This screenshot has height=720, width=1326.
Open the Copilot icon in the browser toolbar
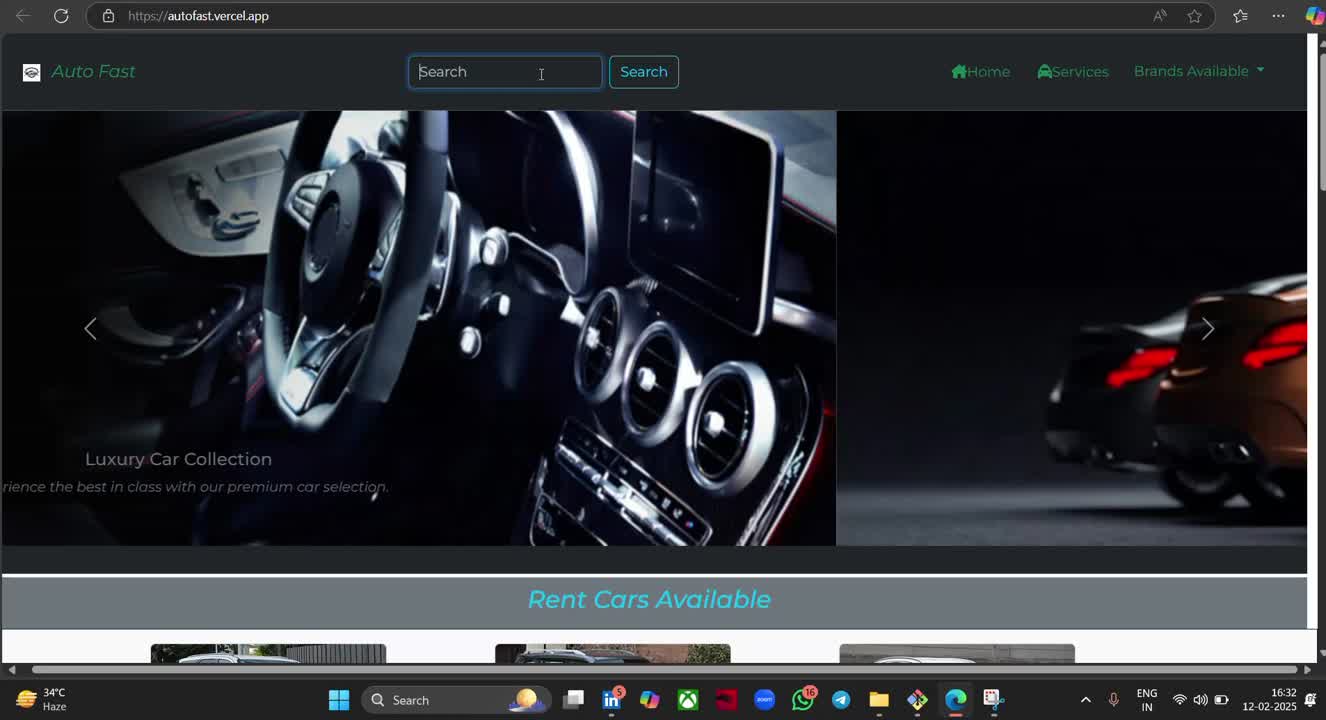coord(1314,16)
